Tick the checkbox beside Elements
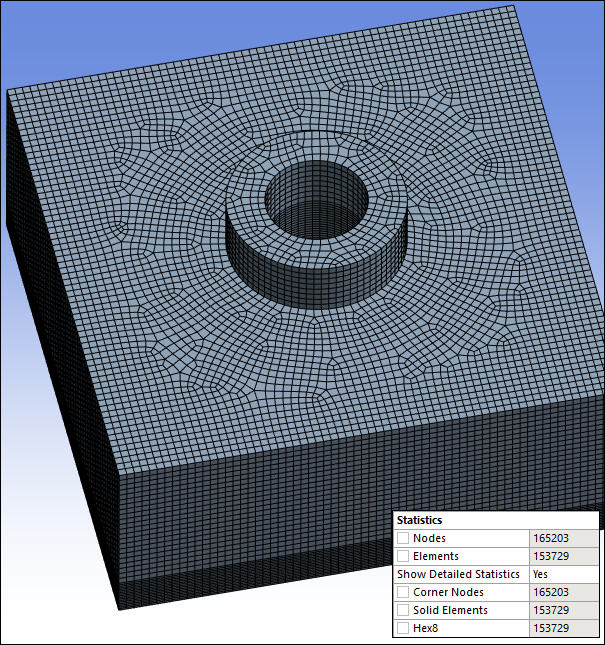This screenshot has height=645, width=605. click(x=403, y=556)
